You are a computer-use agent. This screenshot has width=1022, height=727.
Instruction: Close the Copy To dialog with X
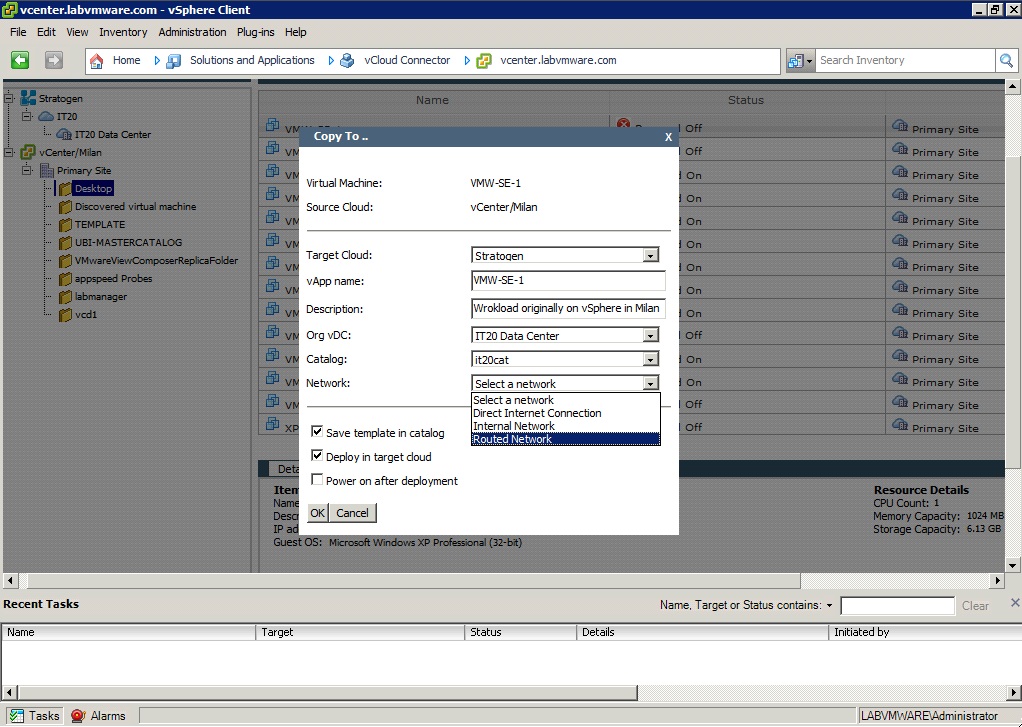(668, 137)
